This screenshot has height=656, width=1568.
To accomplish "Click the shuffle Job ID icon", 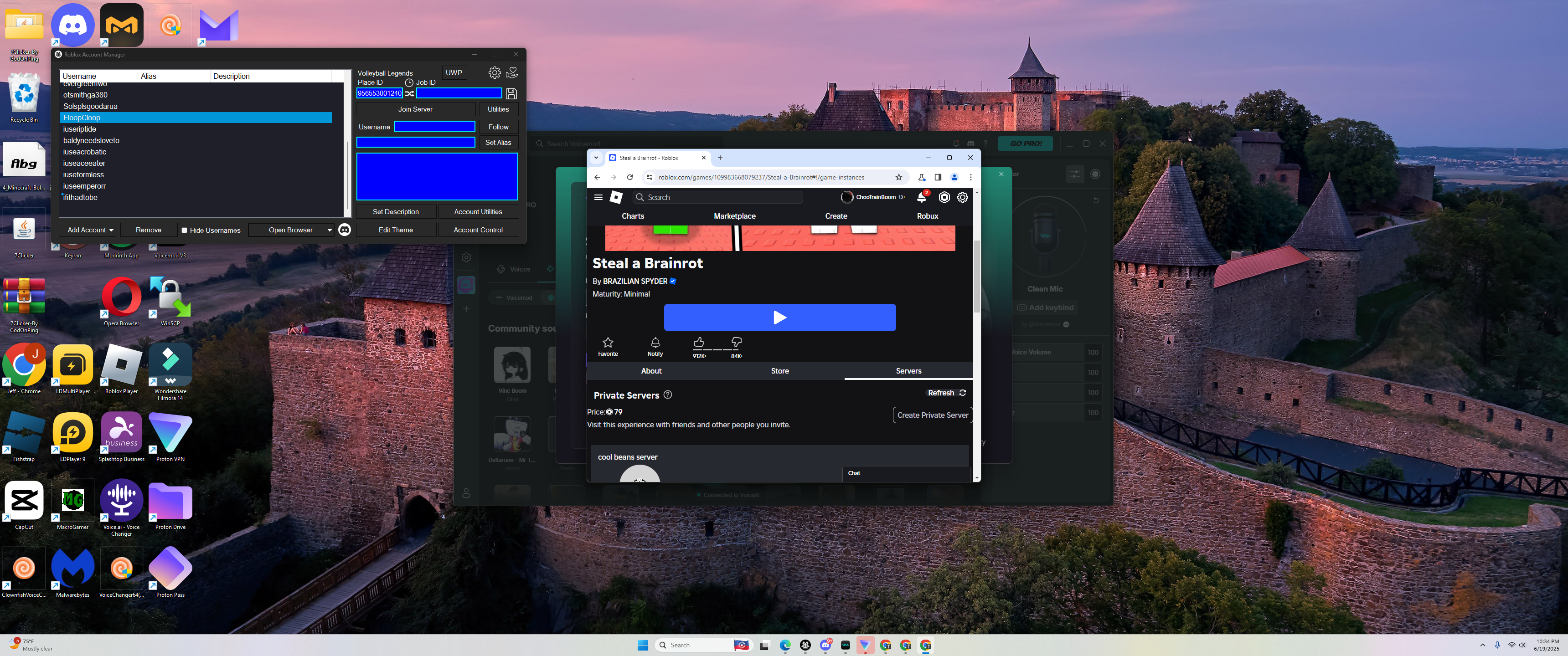I will pos(410,93).
